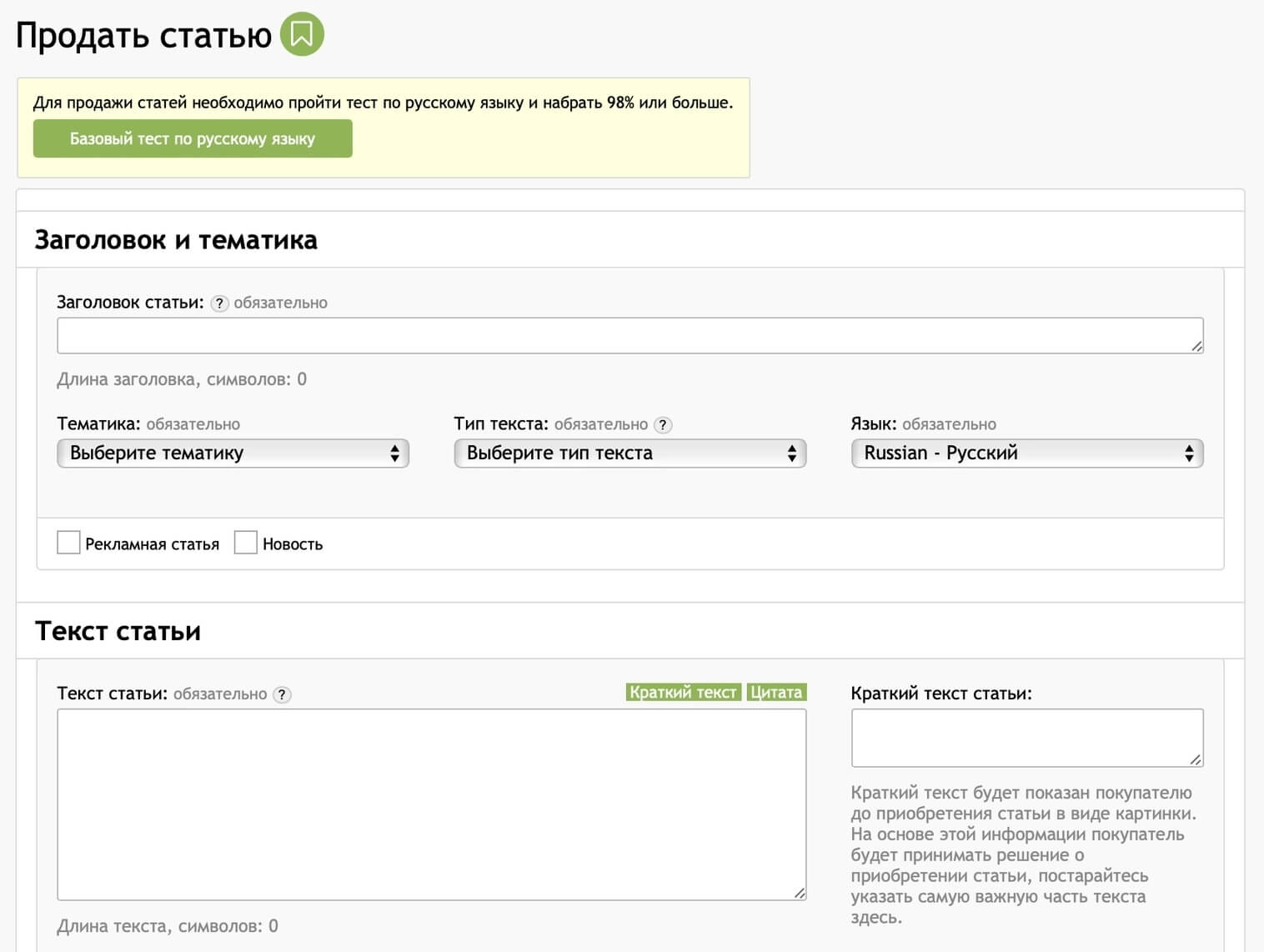Screen dimensions: 1264x952
Task: Focus the Текст статьи large textarea
Action: pos(432,804)
